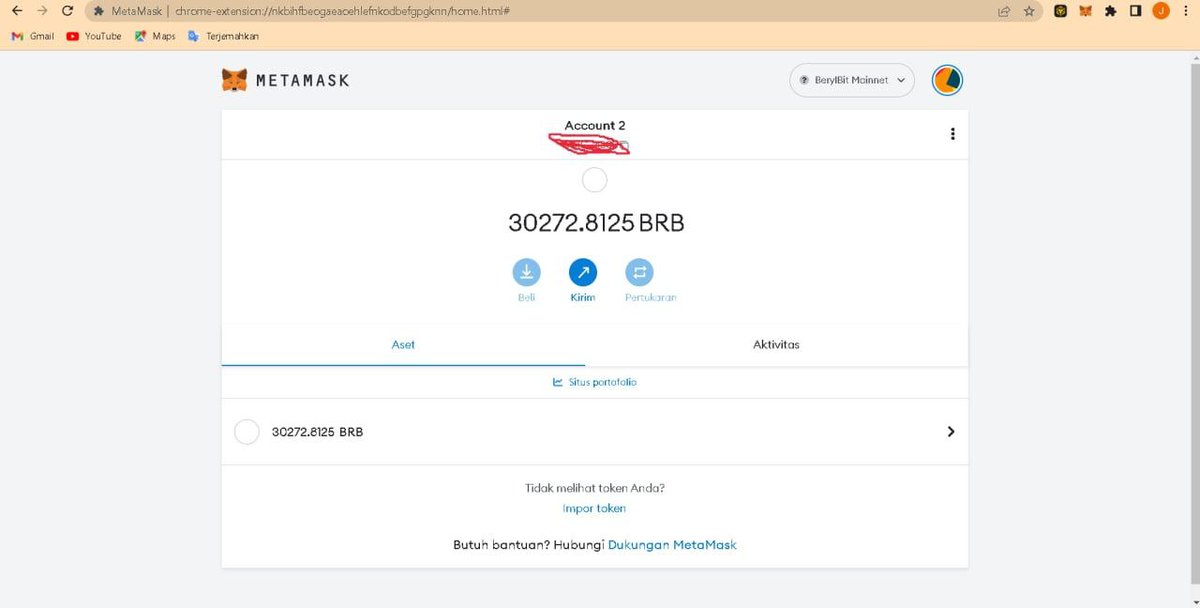The image size is (1200, 608).
Task: Open the Situs portofolio link
Action: (595, 382)
